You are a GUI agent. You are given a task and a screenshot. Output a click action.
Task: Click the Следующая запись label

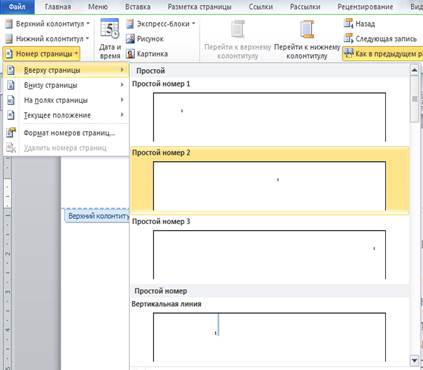point(386,39)
